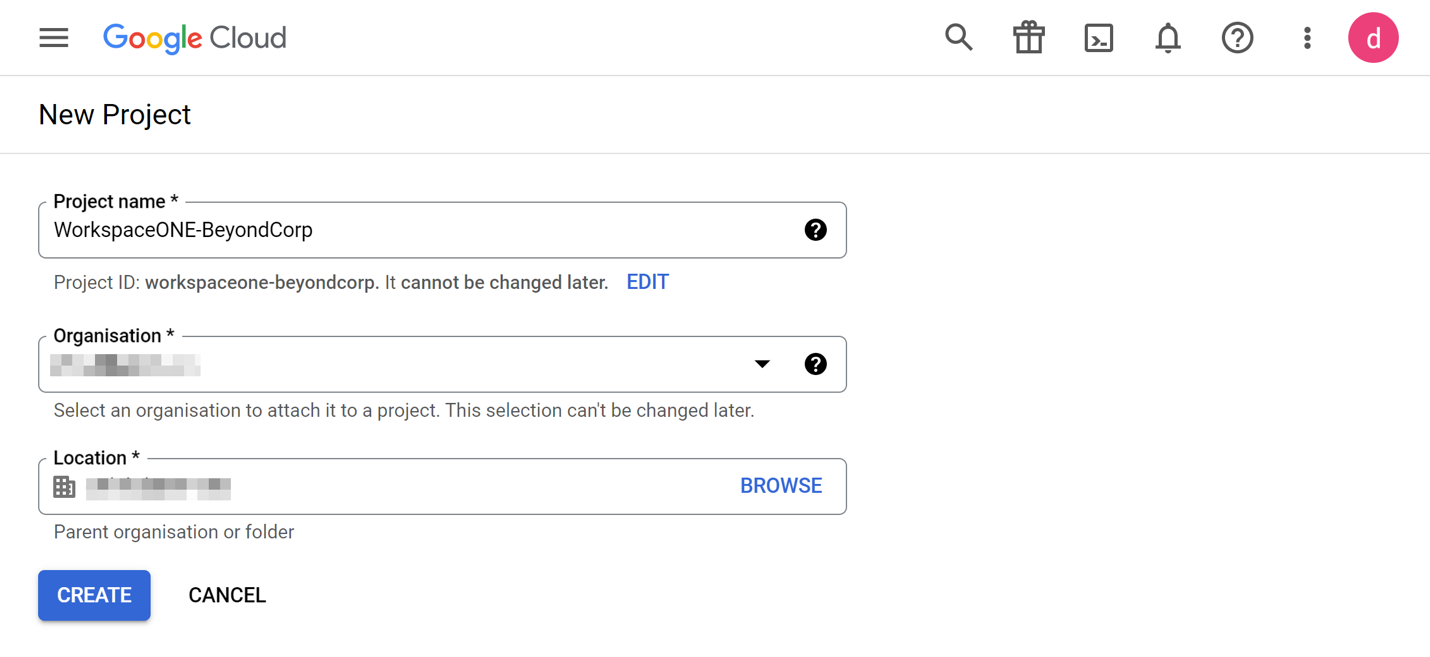Show help for Project name field
Viewport: 1430px width, 657px height.
coord(815,230)
